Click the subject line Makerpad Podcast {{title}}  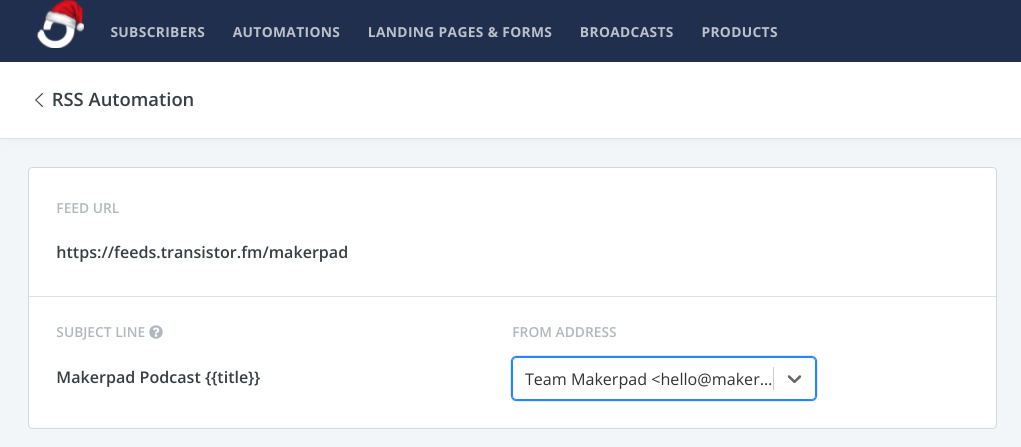[x=158, y=378]
